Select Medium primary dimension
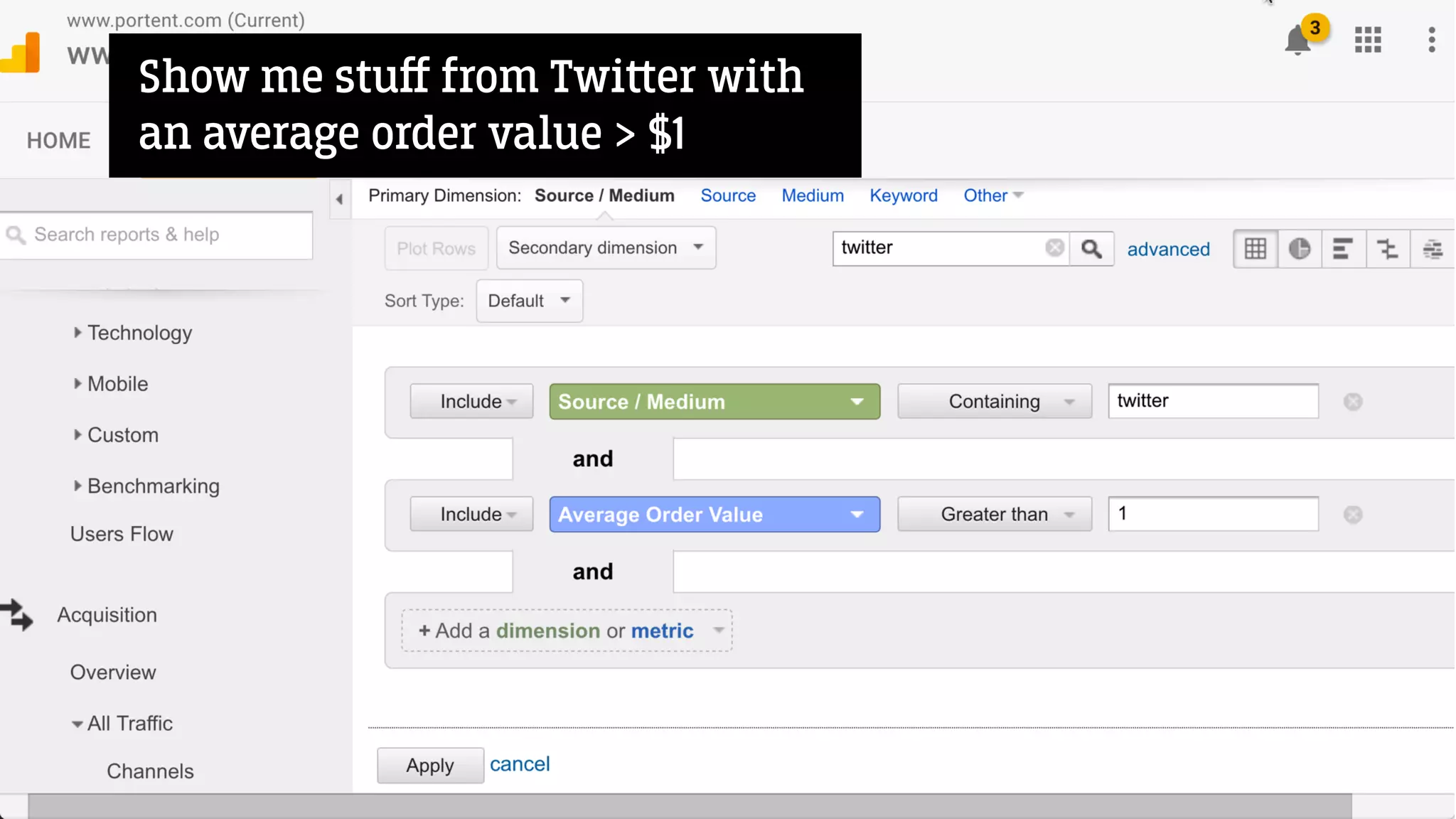1456x819 pixels. (x=813, y=196)
